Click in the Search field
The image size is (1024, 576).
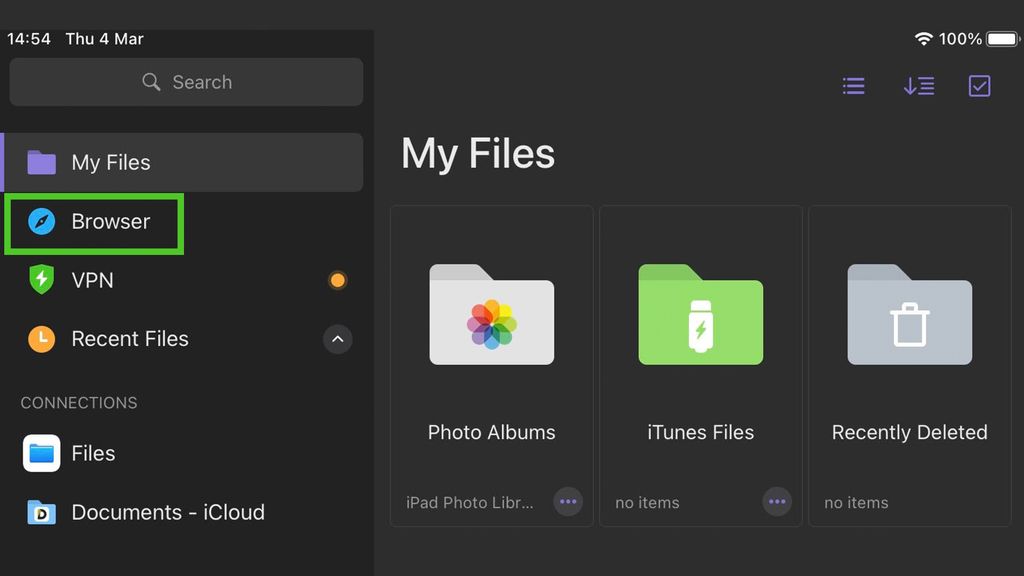click(x=186, y=82)
